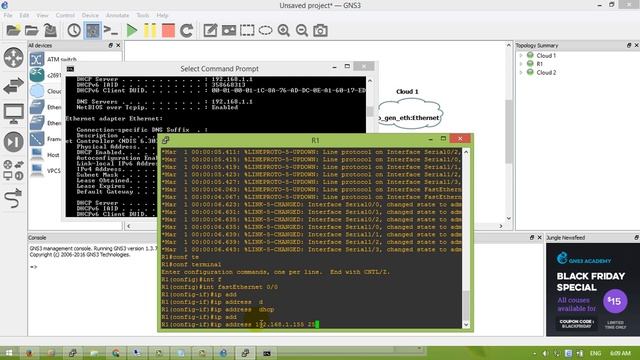Browse switches in the device sidebar

tap(13, 86)
